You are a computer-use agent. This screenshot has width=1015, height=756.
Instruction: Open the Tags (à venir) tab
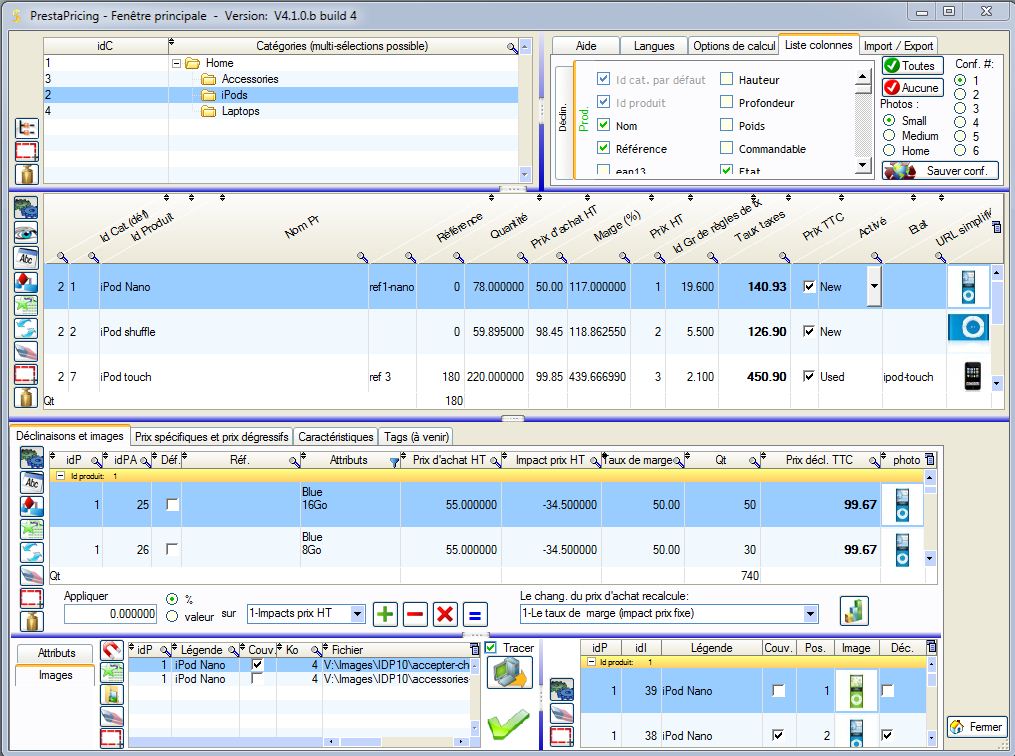[416, 437]
